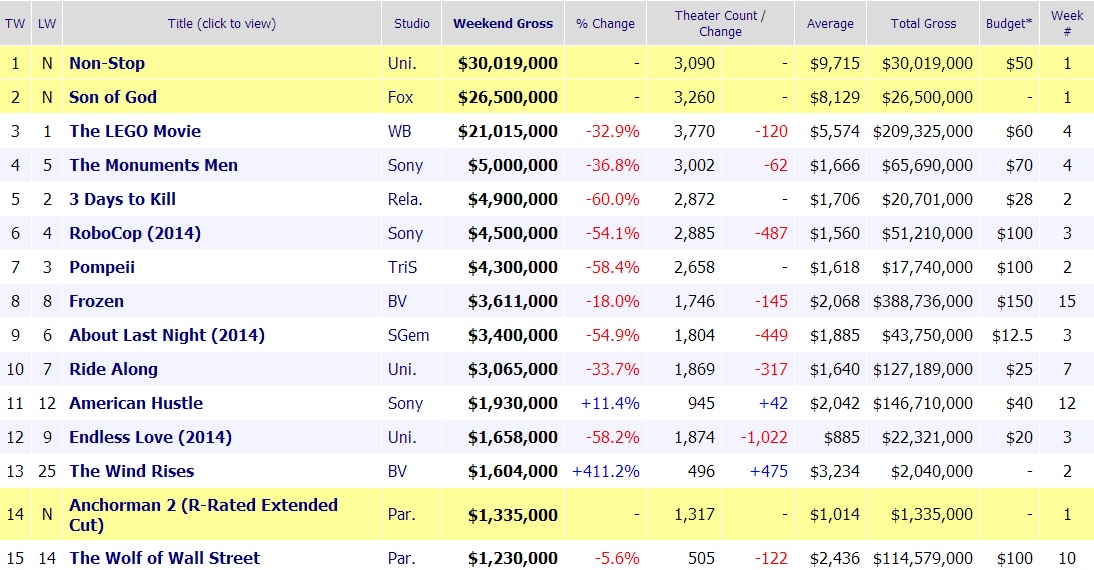Open About Last Night (2014) page
Viewport: 1094px width, 570px height.
[167, 335]
